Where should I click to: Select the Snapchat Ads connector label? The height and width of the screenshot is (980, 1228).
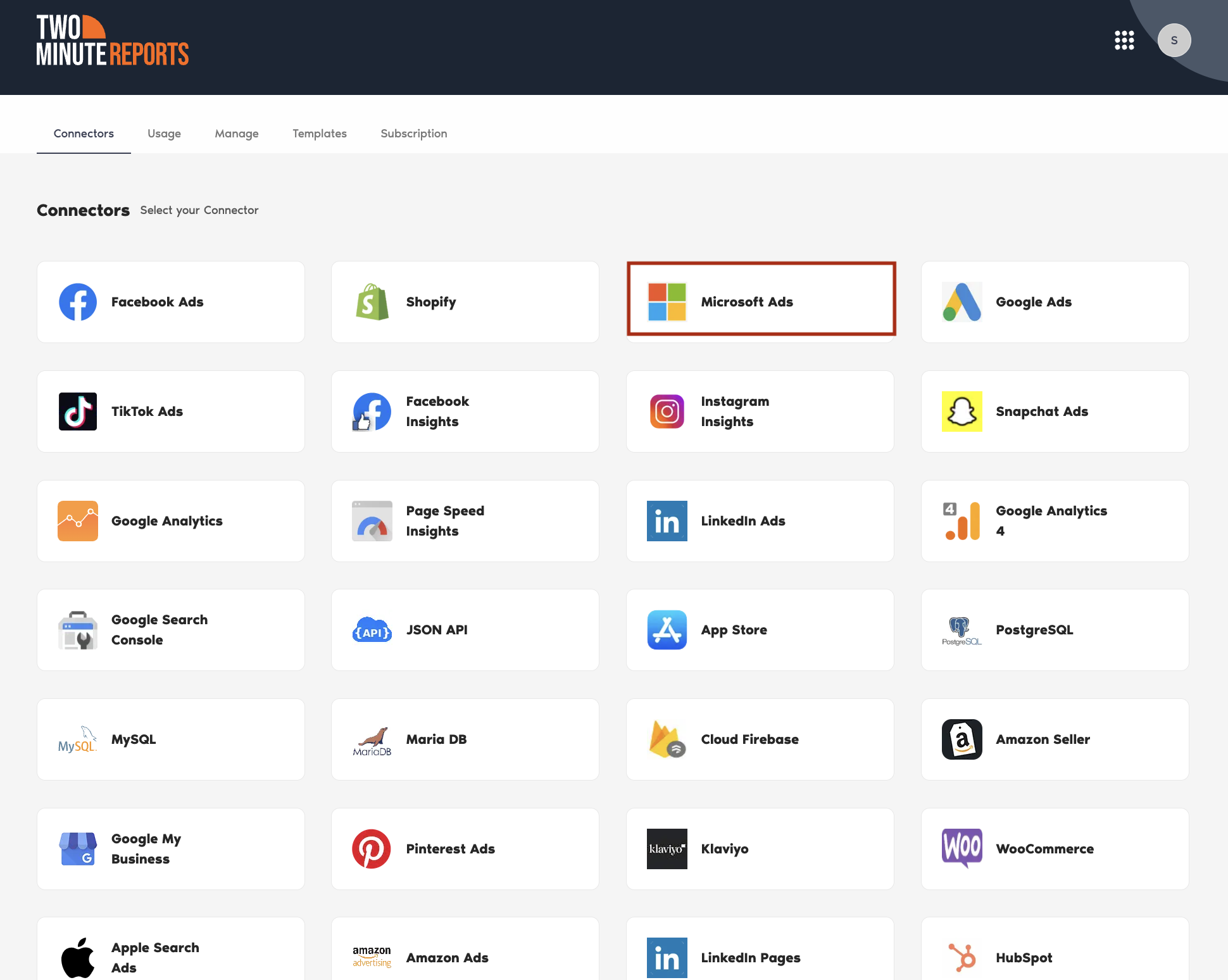[1042, 411]
